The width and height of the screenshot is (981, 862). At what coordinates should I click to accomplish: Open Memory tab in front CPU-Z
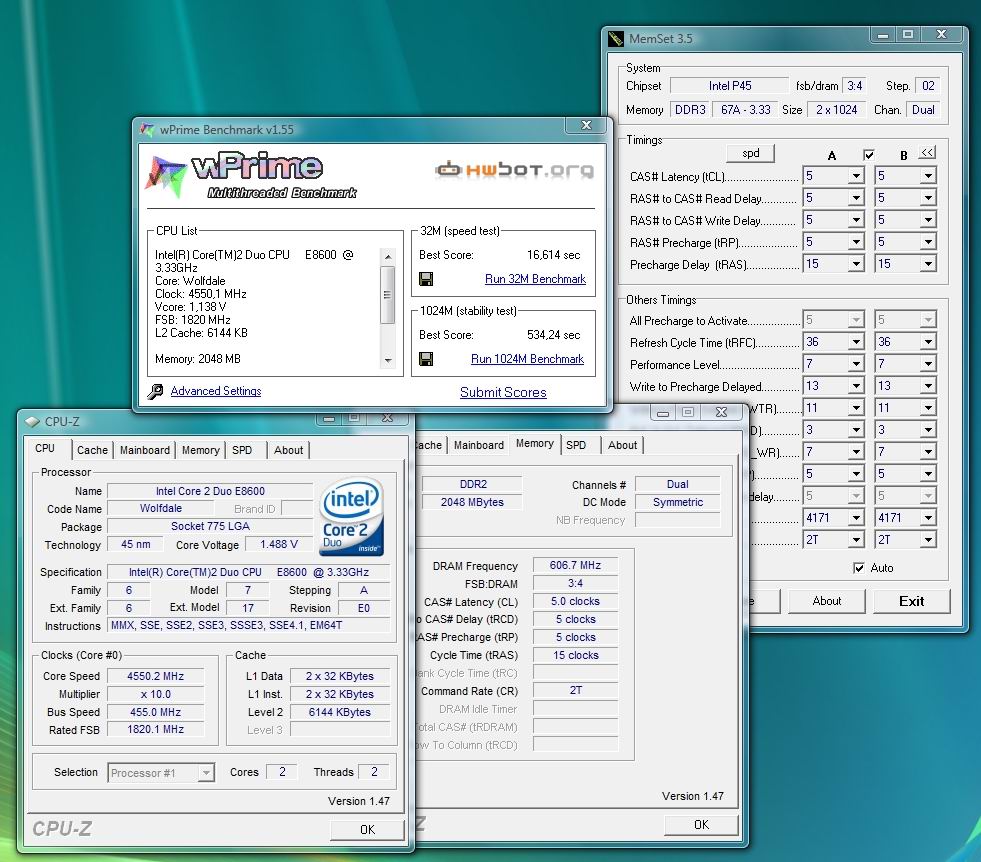pos(200,450)
